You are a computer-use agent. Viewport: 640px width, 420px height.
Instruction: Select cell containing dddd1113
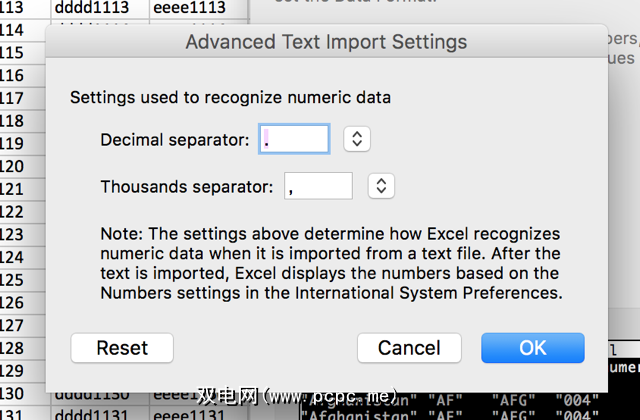(x=97, y=10)
